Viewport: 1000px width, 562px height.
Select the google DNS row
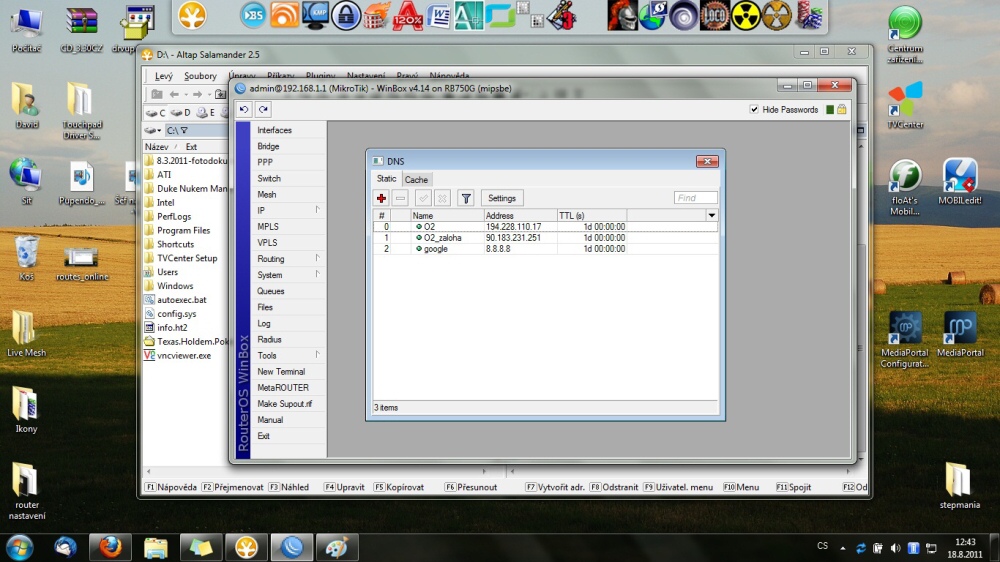[x=545, y=249]
